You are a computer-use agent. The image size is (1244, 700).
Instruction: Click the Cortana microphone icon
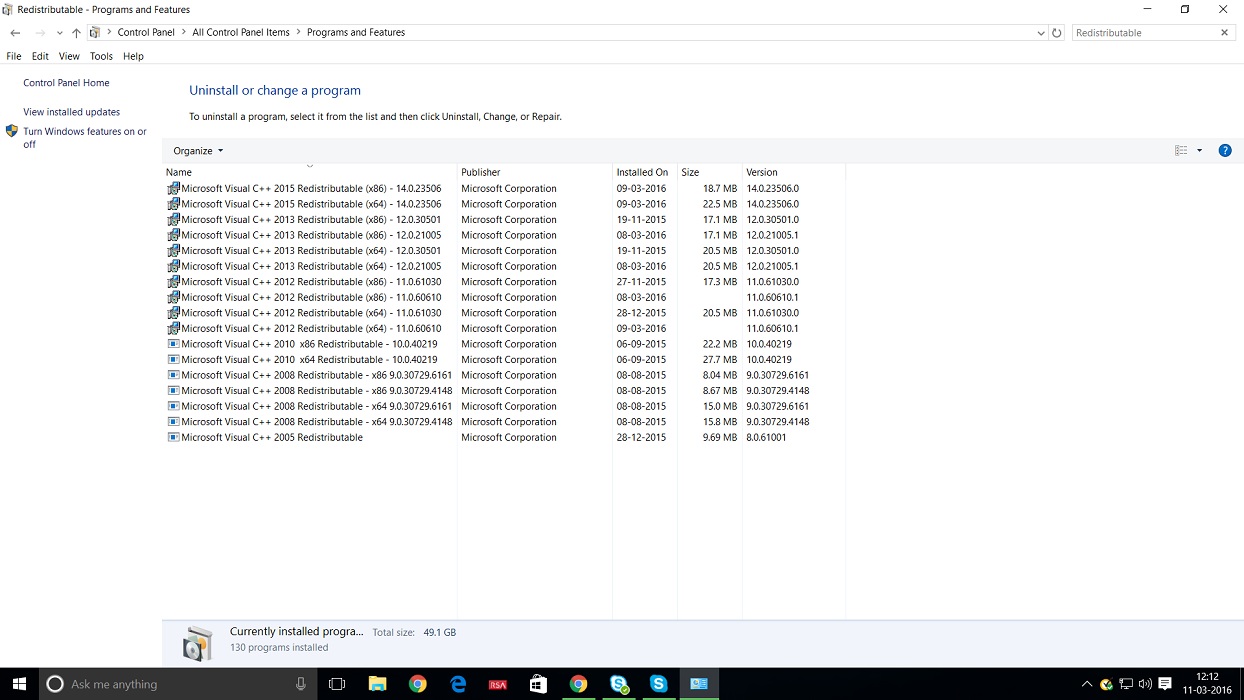(300, 684)
